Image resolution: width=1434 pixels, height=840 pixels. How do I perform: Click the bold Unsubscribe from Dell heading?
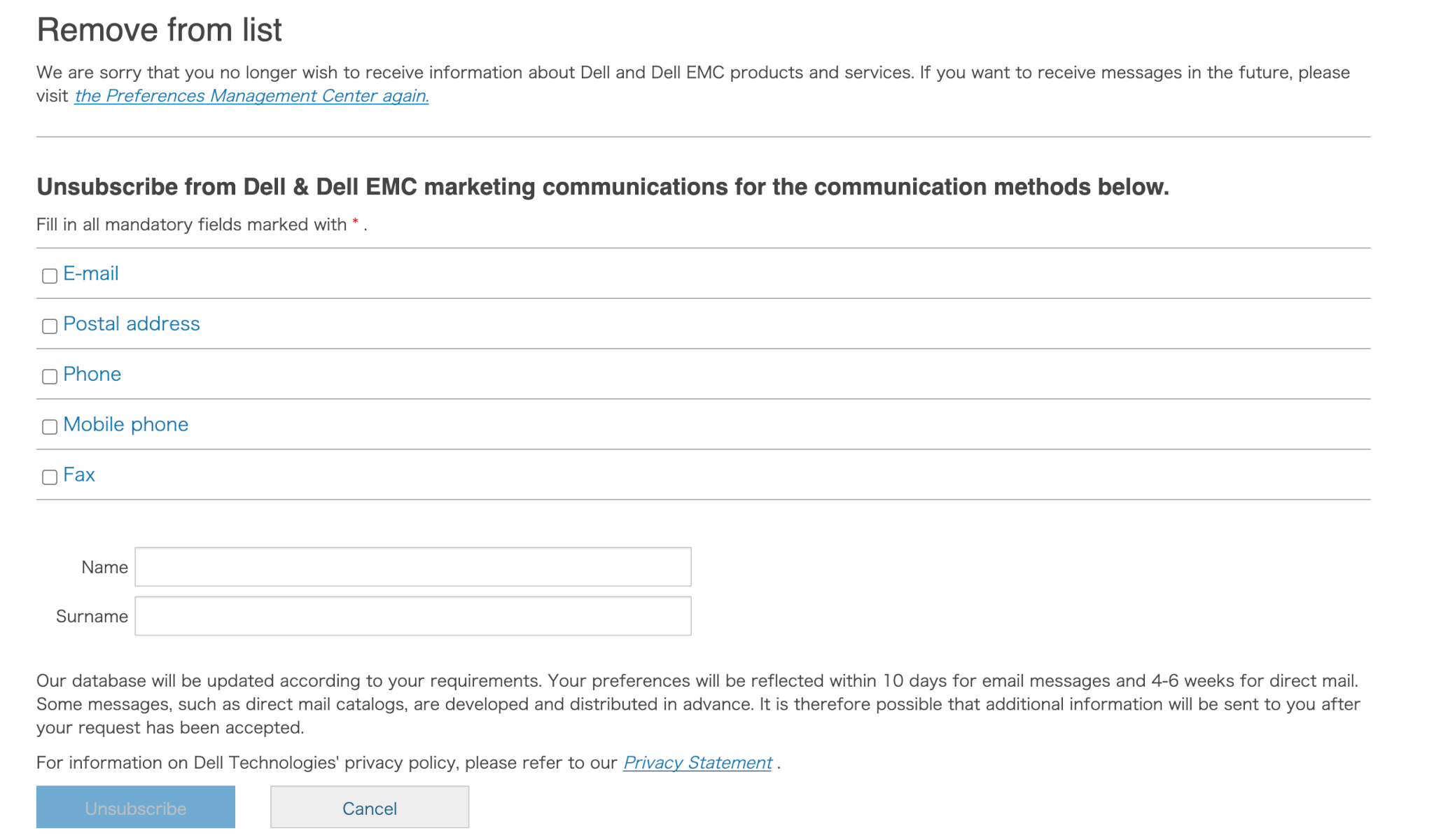(x=602, y=187)
